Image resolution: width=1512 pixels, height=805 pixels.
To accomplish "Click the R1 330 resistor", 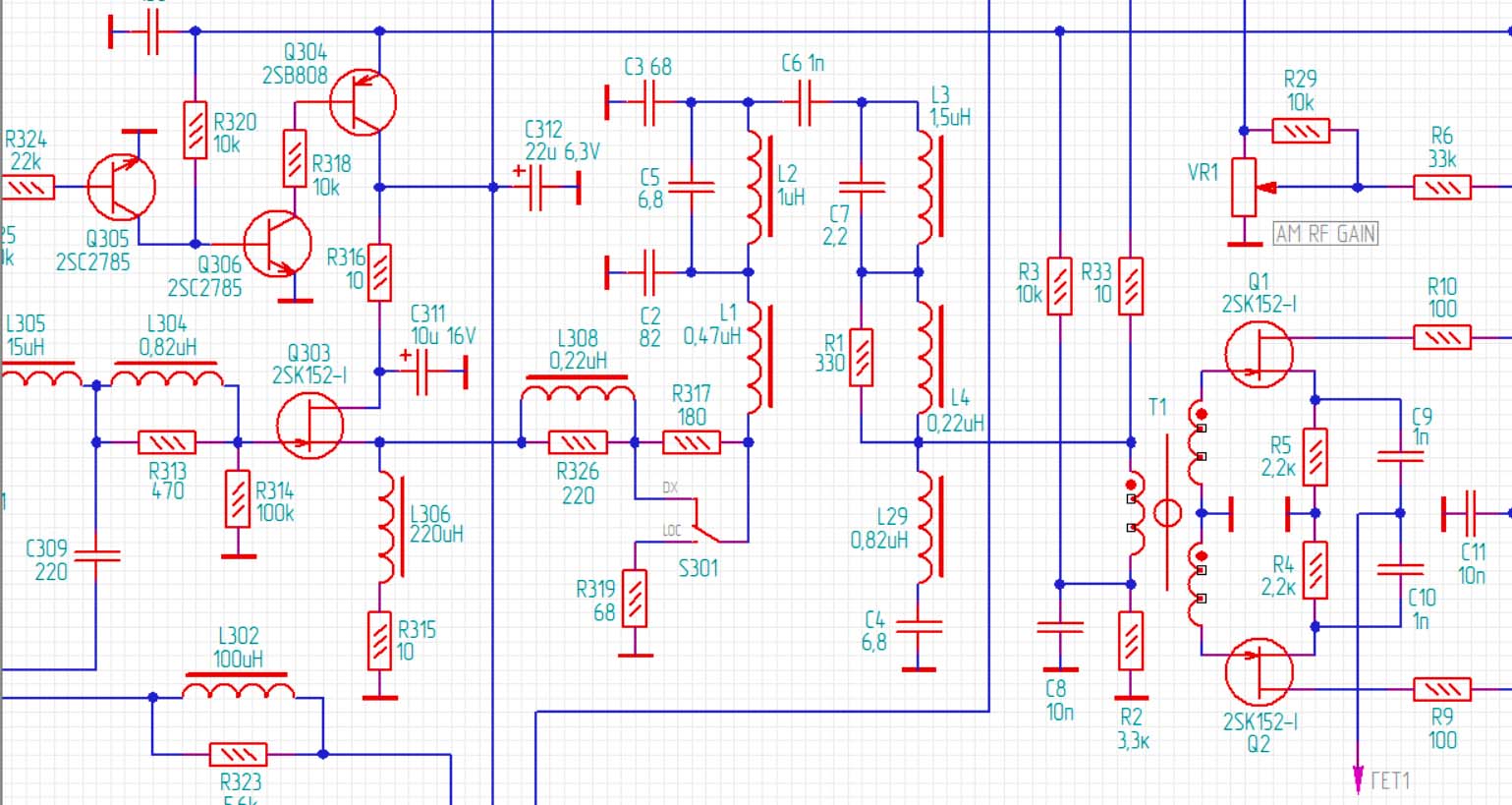I will [861, 357].
